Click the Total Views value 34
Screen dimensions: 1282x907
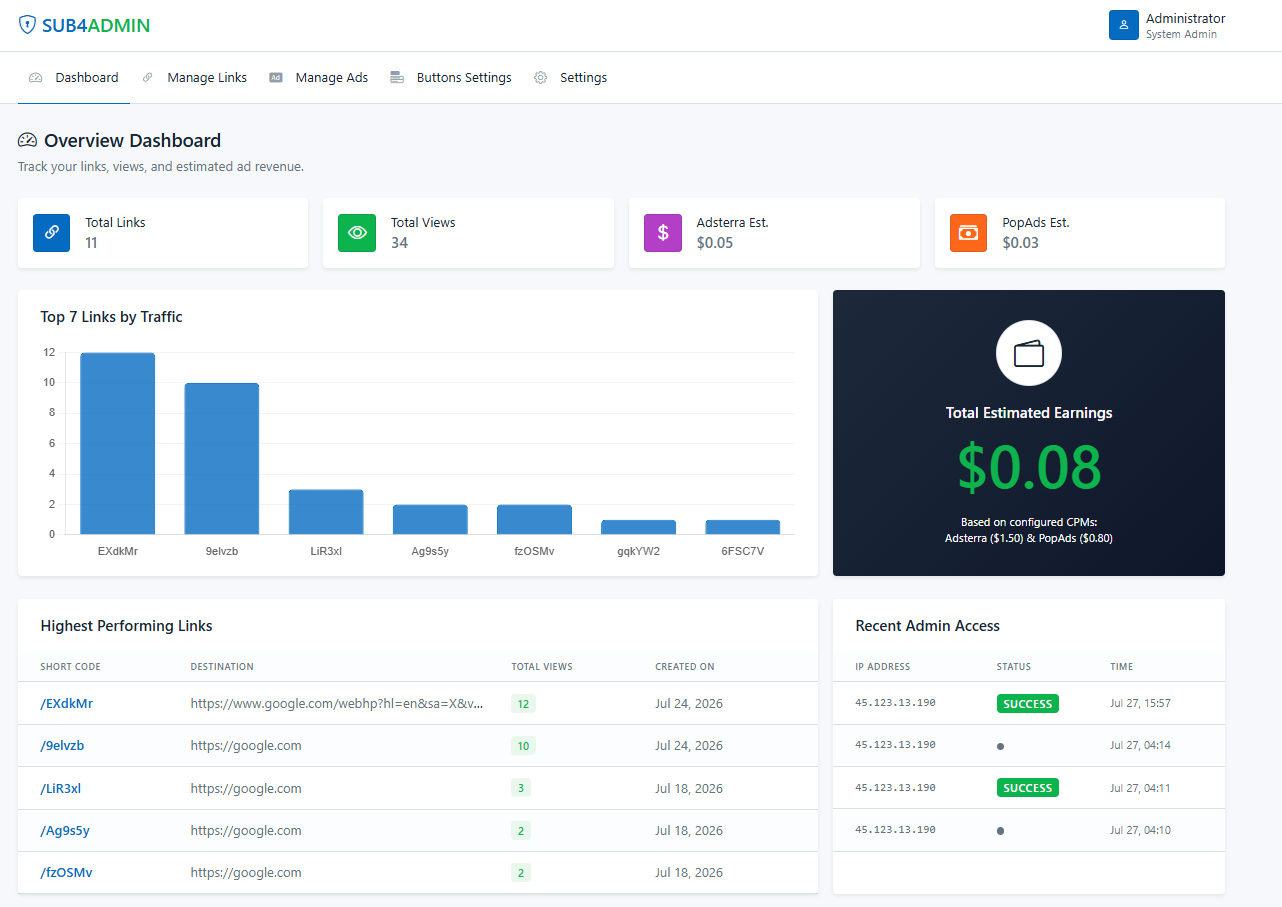[399, 243]
